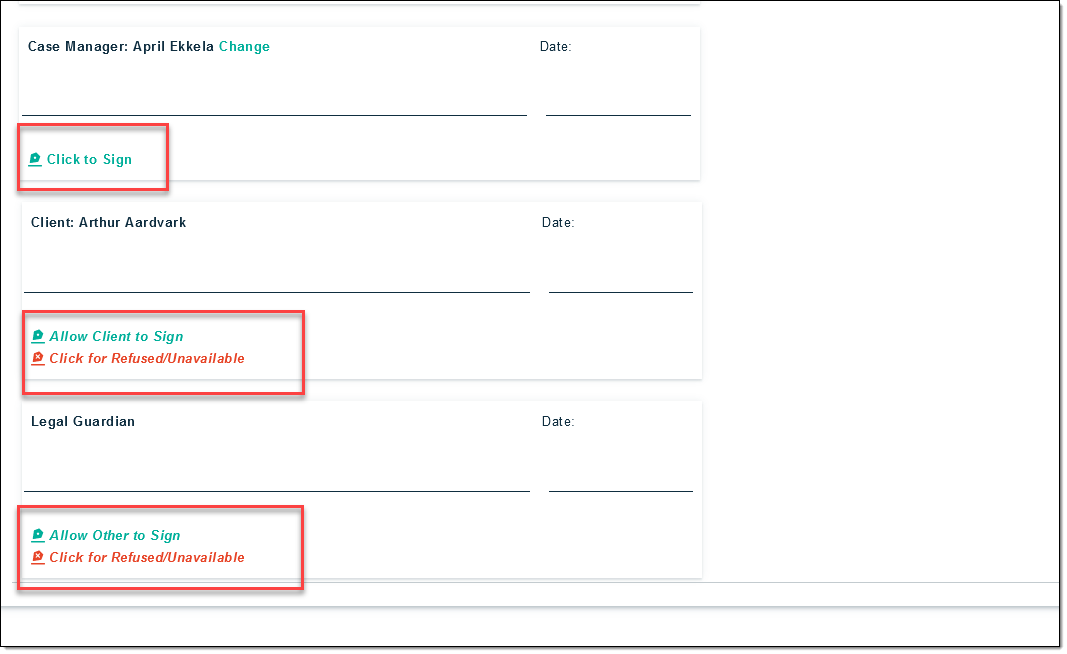Screen dimensions: 1067x654
Task: Click the Legal Guardian heading
Action: tap(83, 422)
